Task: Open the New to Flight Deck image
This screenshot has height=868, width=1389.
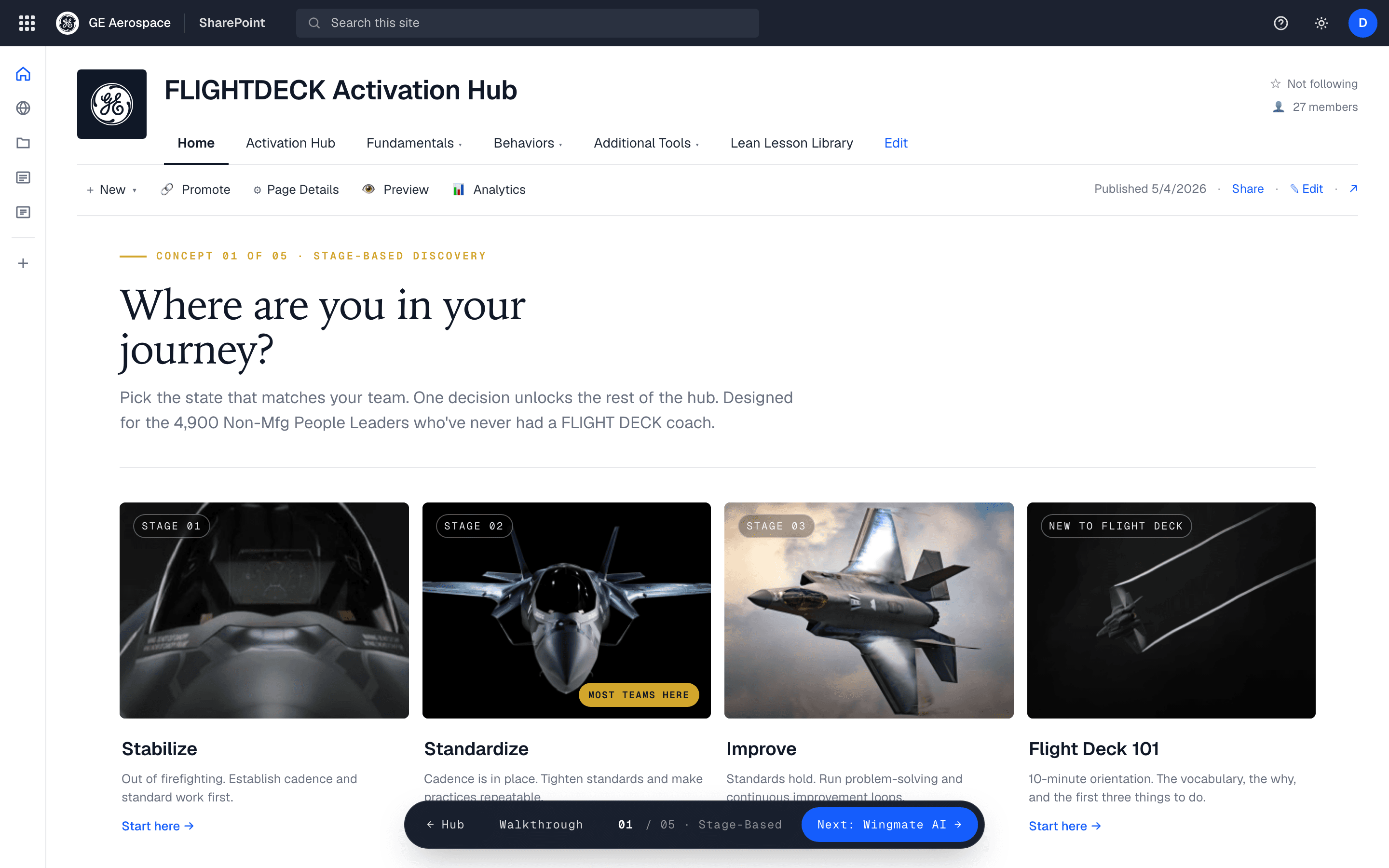Action: [x=1171, y=610]
